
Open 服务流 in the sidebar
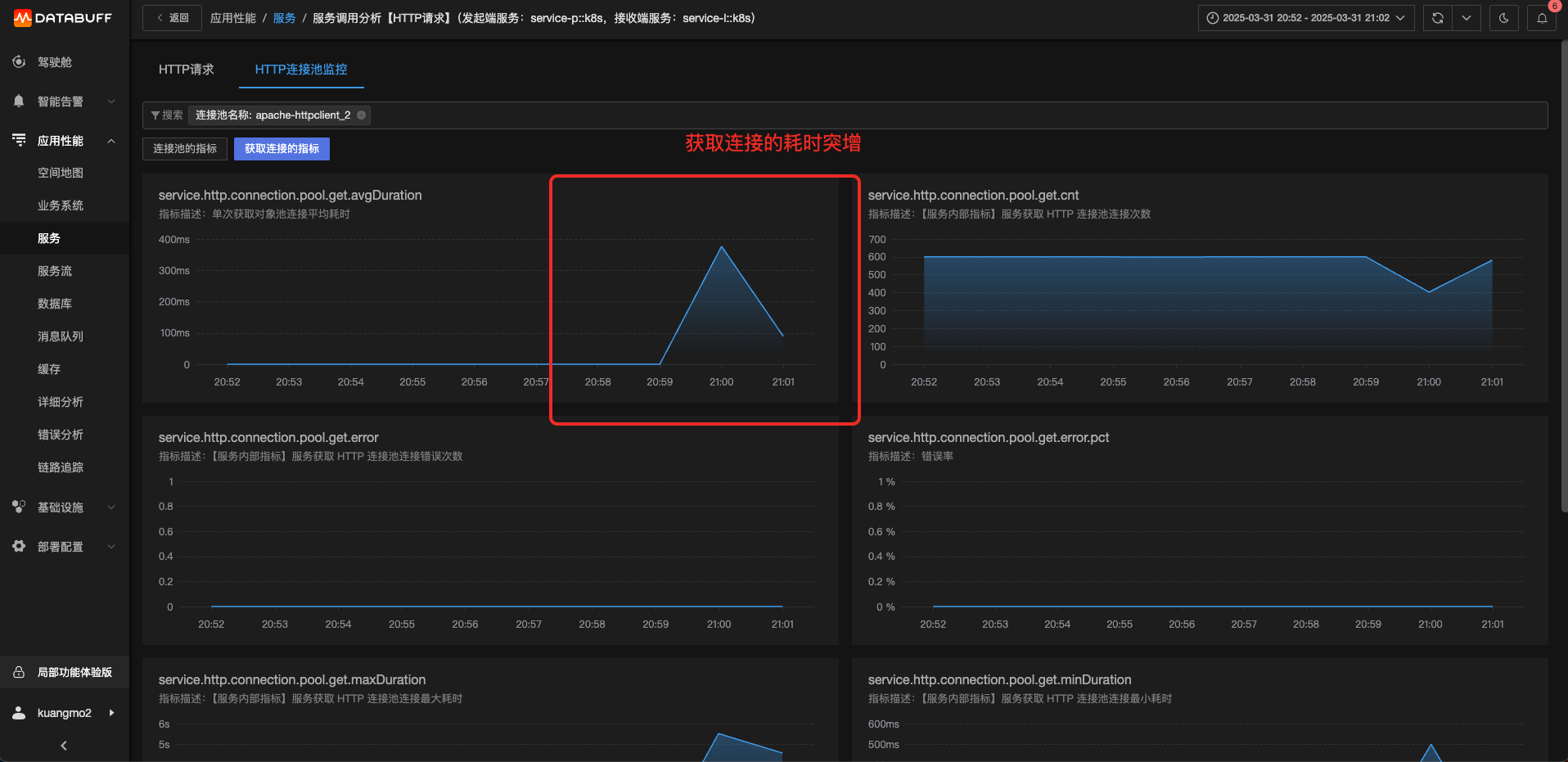55,271
